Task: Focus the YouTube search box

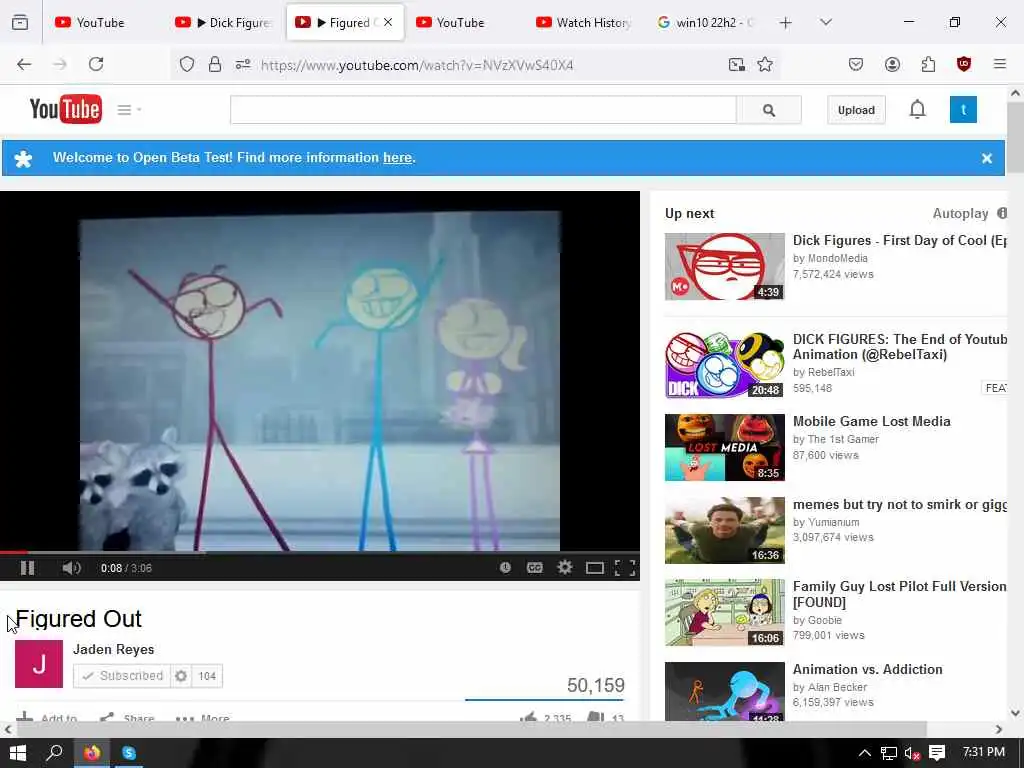Action: pos(483,110)
